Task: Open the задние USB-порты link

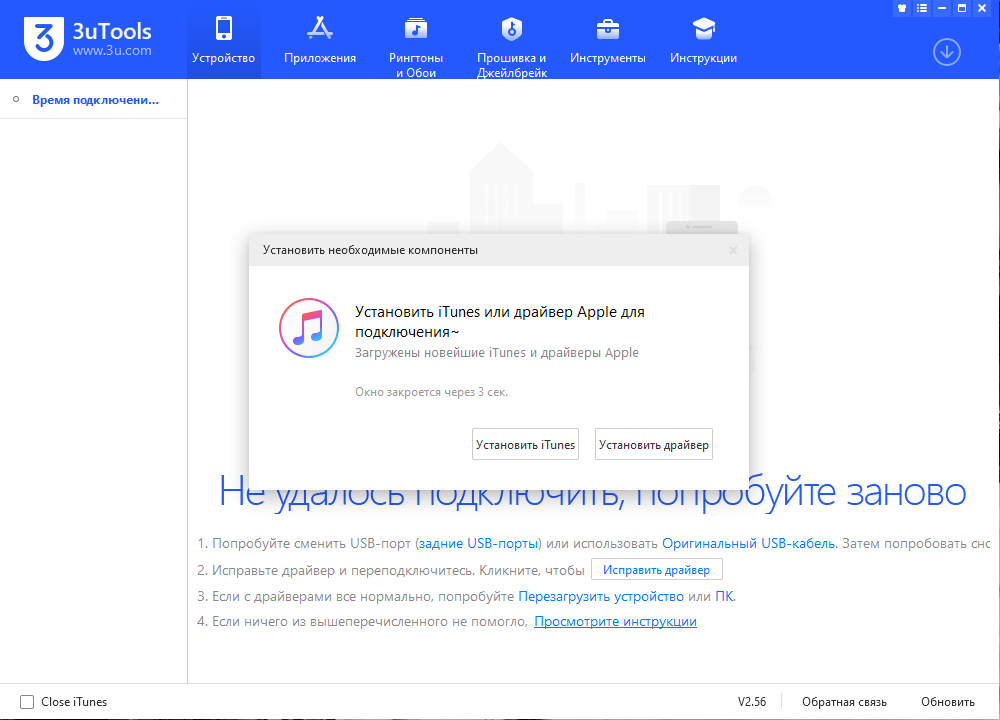Action: (x=478, y=543)
